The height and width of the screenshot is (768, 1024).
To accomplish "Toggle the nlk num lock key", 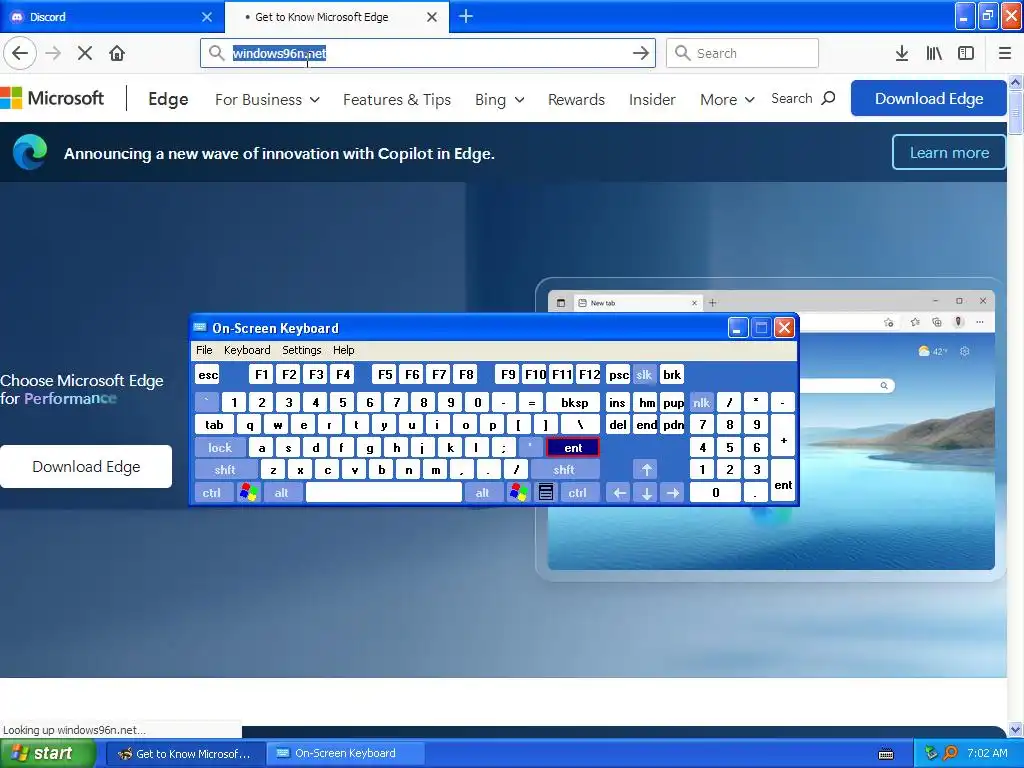I will [x=701, y=402].
